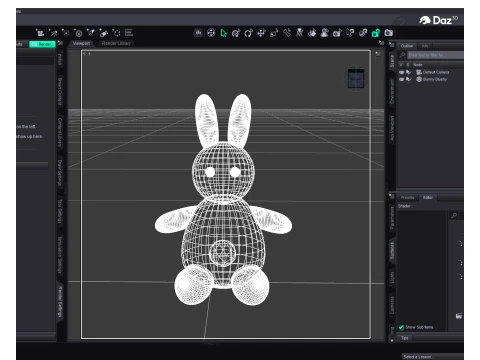Click the camera snapshot icon at toolbar end
The height and width of the screenshot is (360, 480).
click(389, 33)
